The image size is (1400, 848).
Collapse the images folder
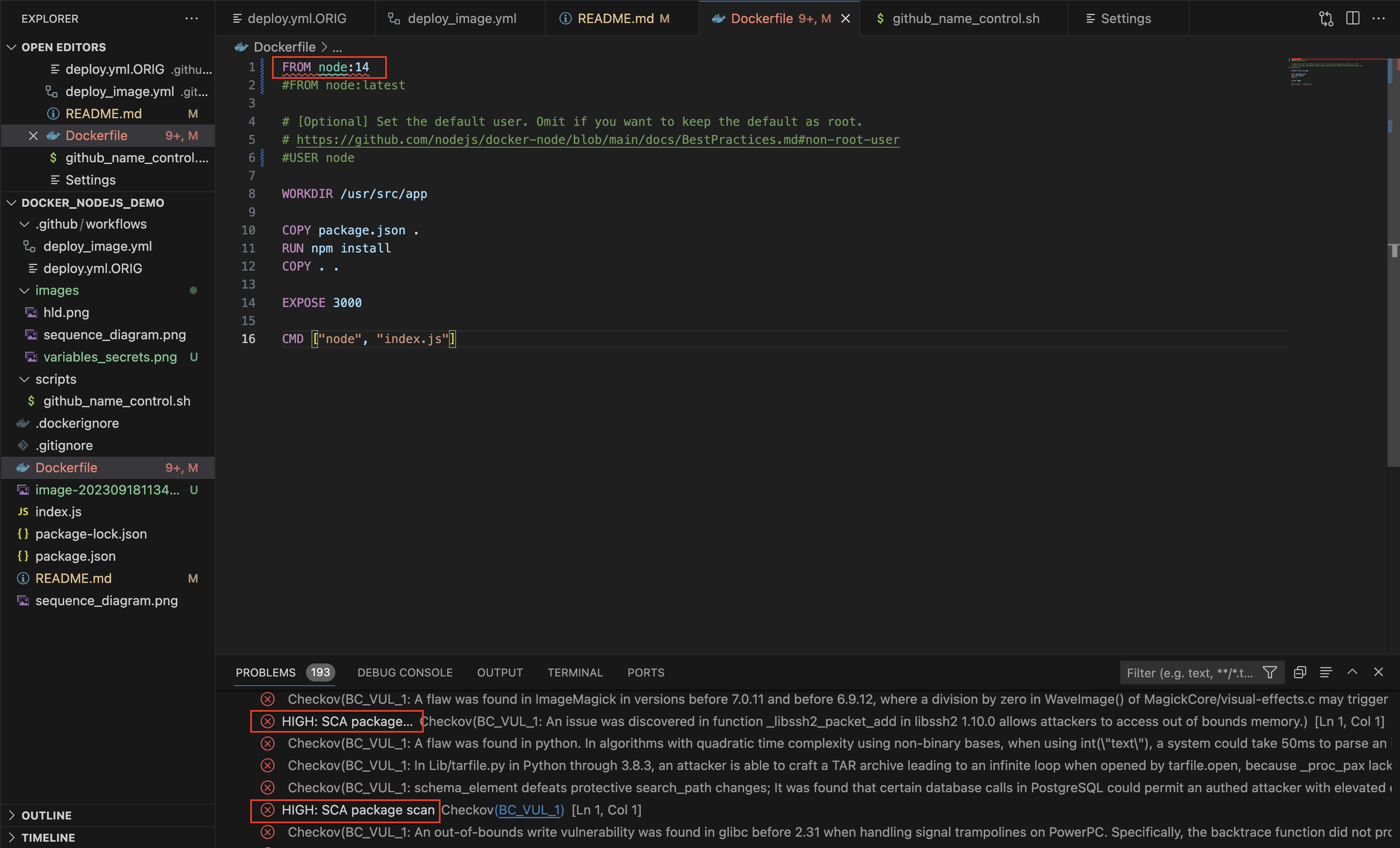point(24,291)
